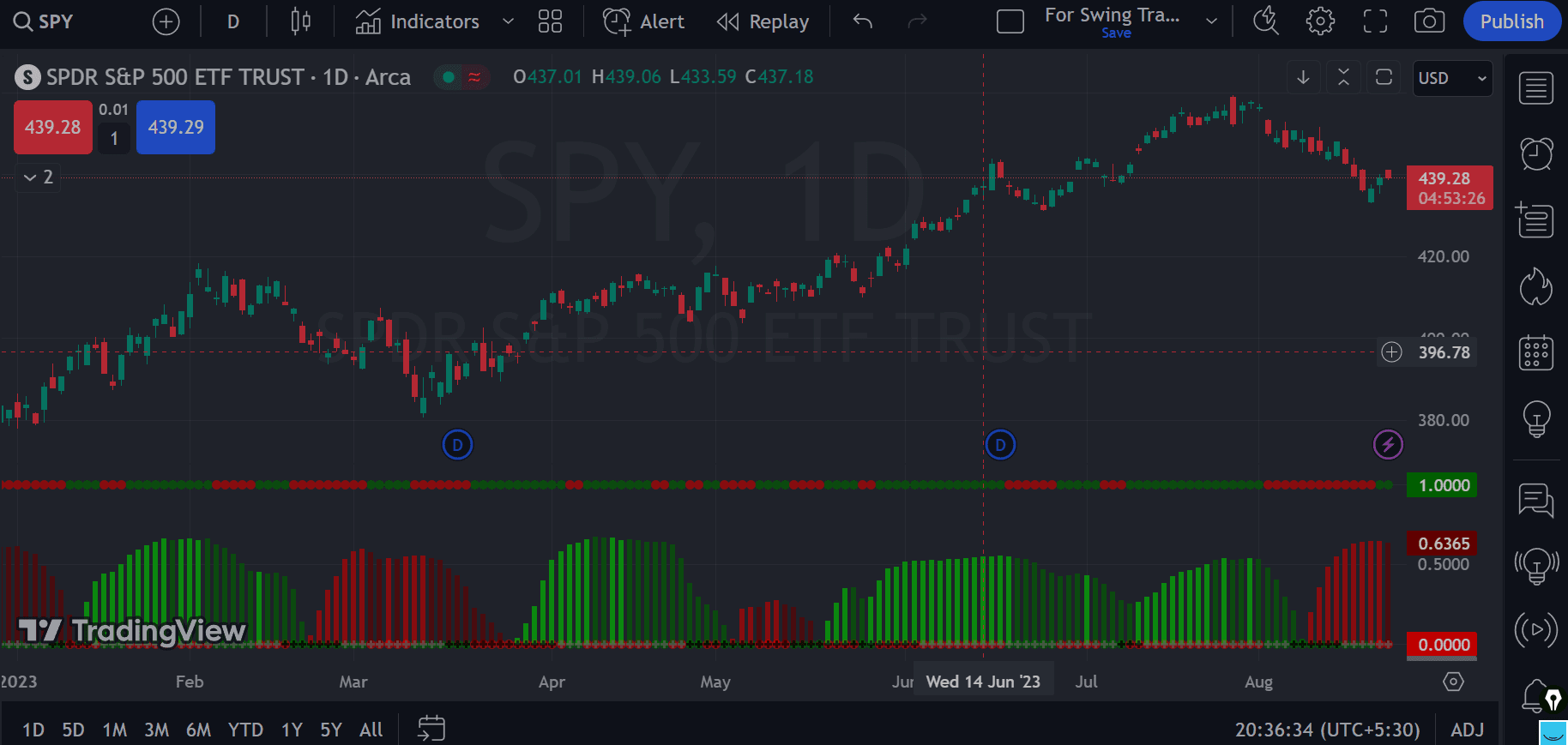Change the candlestick chart type
The width and height of the screenshot is (1568, 745).
pos(300,21)
